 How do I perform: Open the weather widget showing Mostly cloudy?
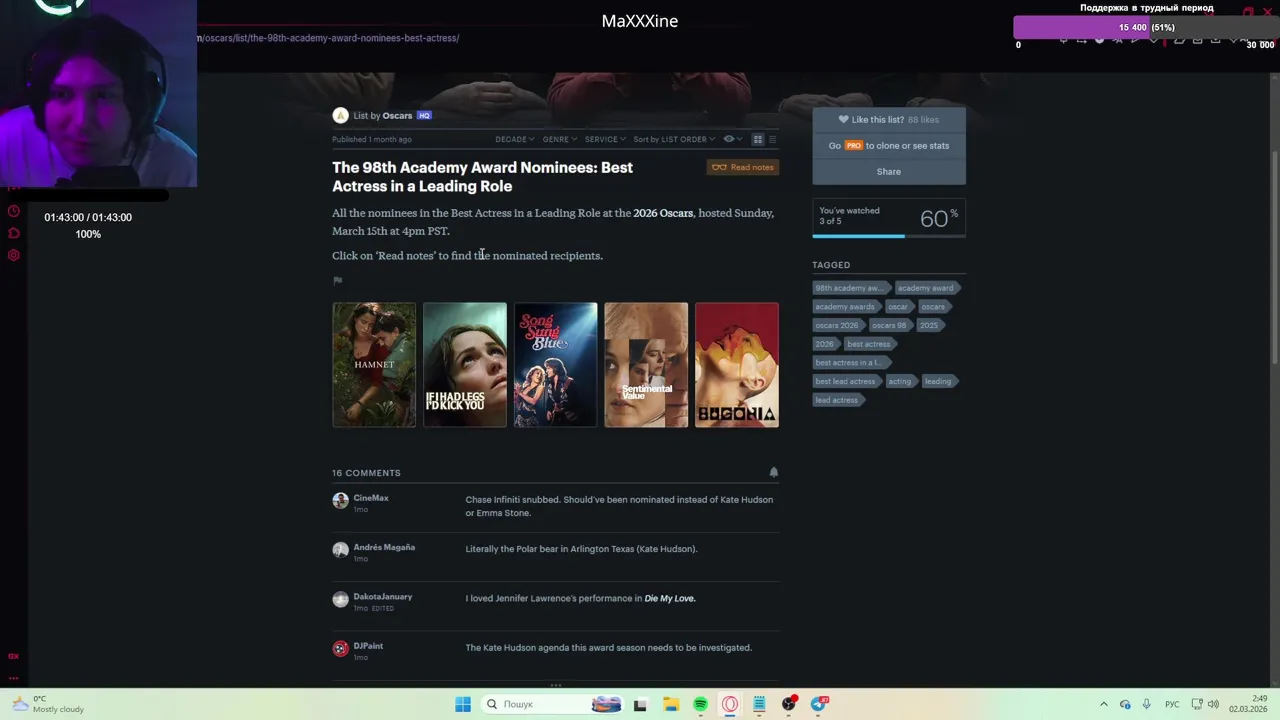45,704
